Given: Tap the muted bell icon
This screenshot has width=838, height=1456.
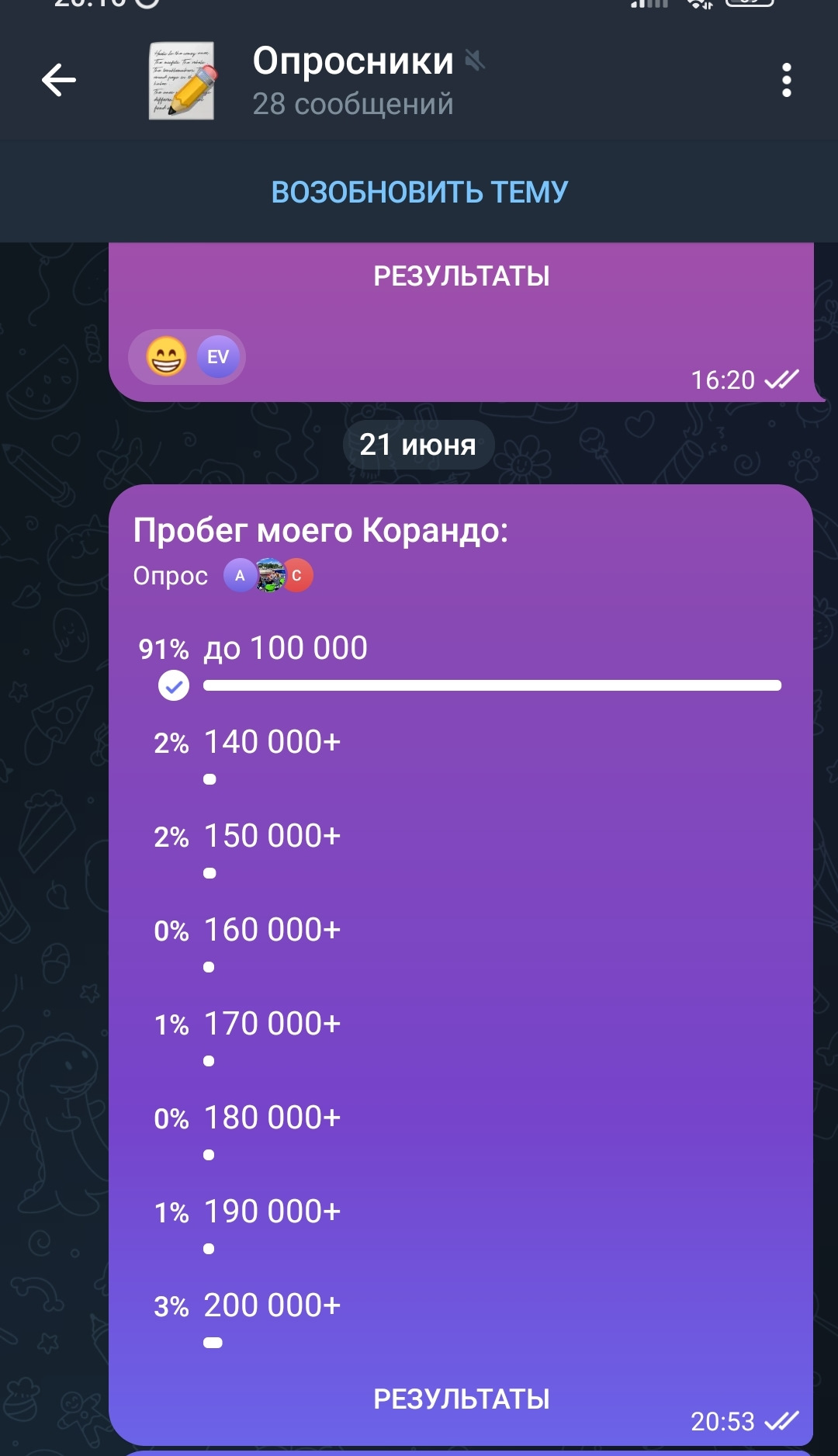Looking at the screenshot, I should 475,61.
